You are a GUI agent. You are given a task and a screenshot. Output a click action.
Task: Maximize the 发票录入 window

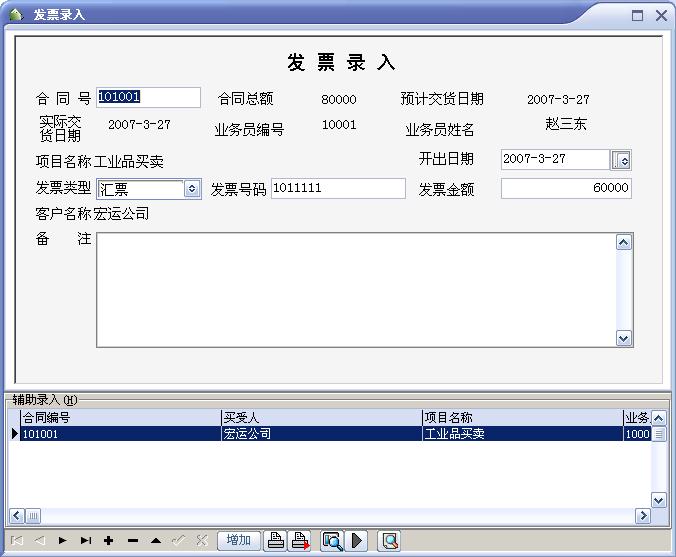tap(637, 16)
